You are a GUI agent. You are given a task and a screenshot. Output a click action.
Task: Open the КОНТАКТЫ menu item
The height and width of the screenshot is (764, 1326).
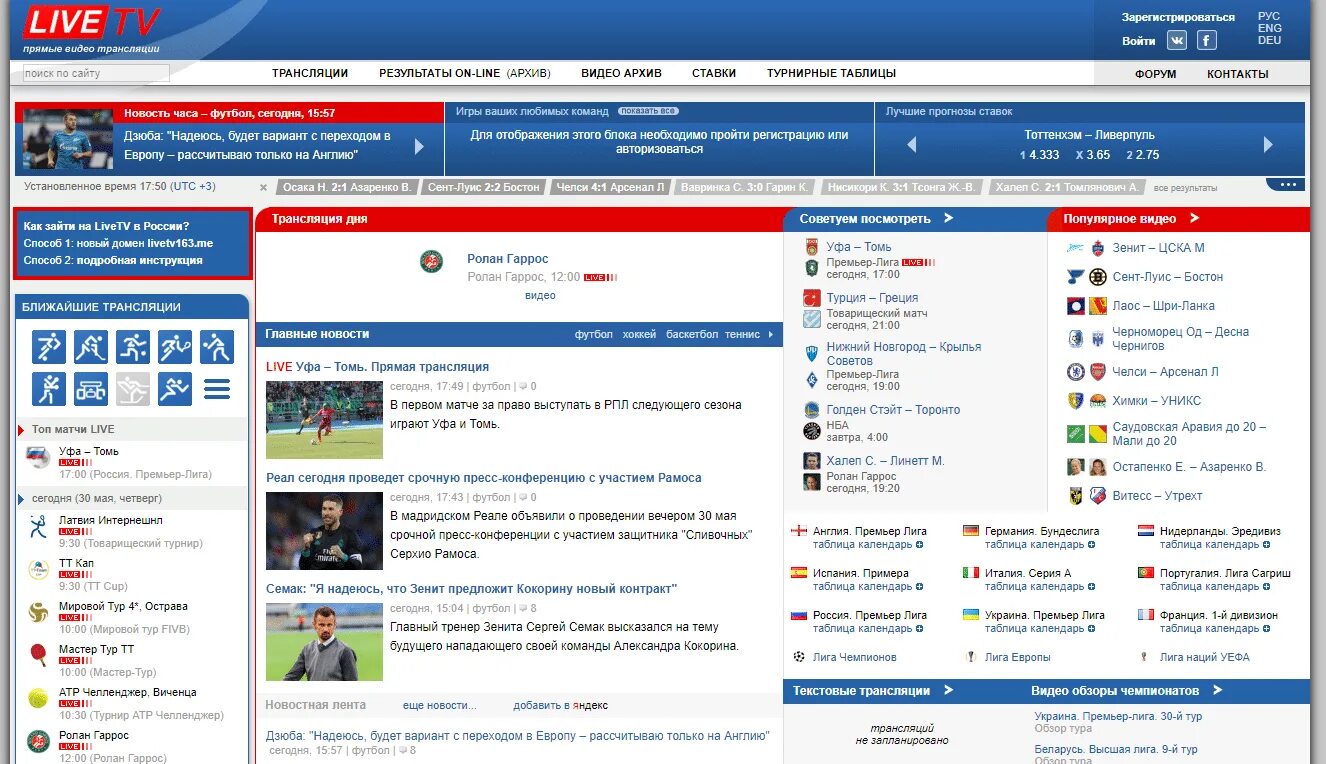(x=1237, y=74)
